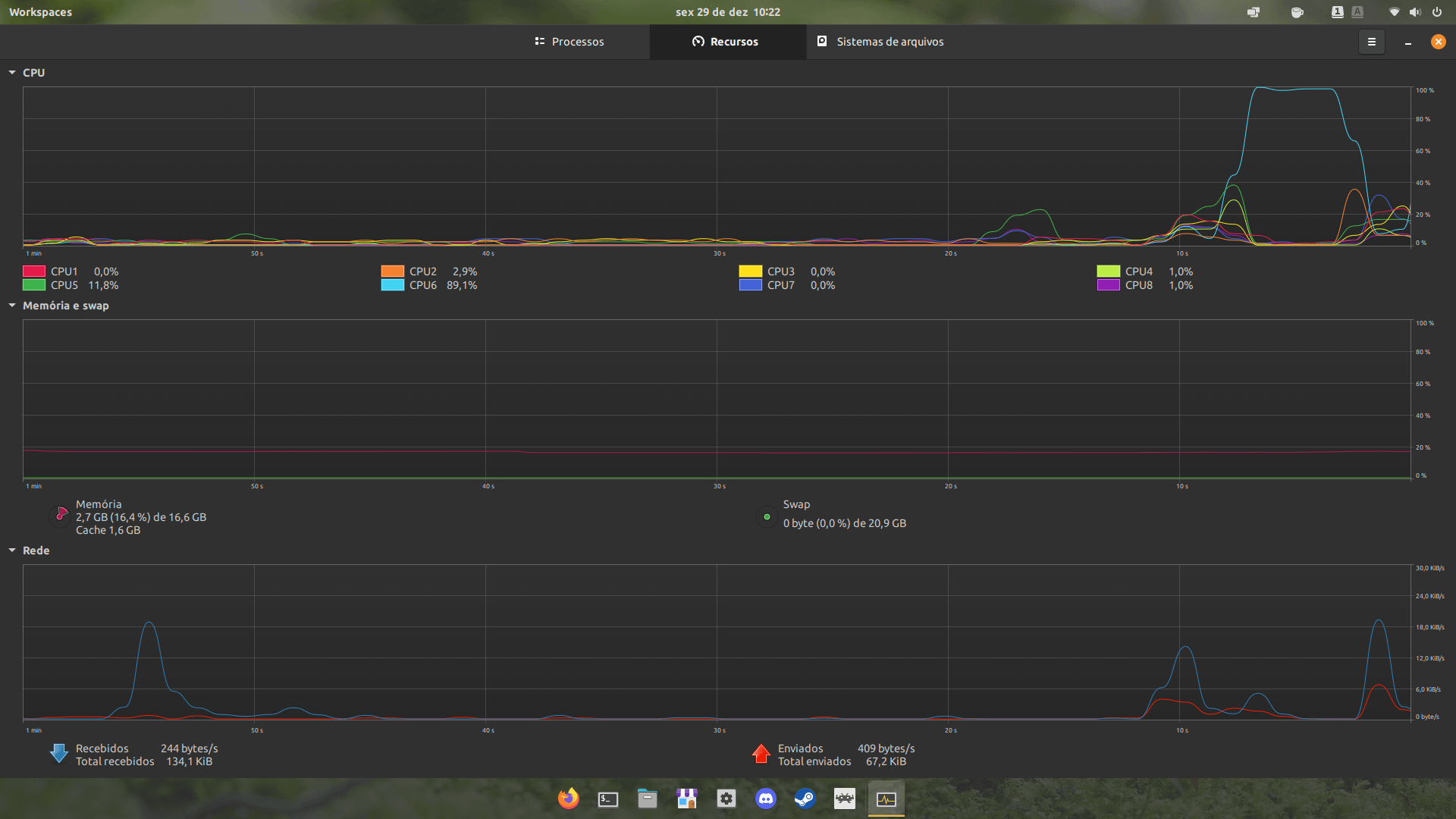Collapse the Rede section
Viewport: 1456px width, 819px height.
point(12,551)
